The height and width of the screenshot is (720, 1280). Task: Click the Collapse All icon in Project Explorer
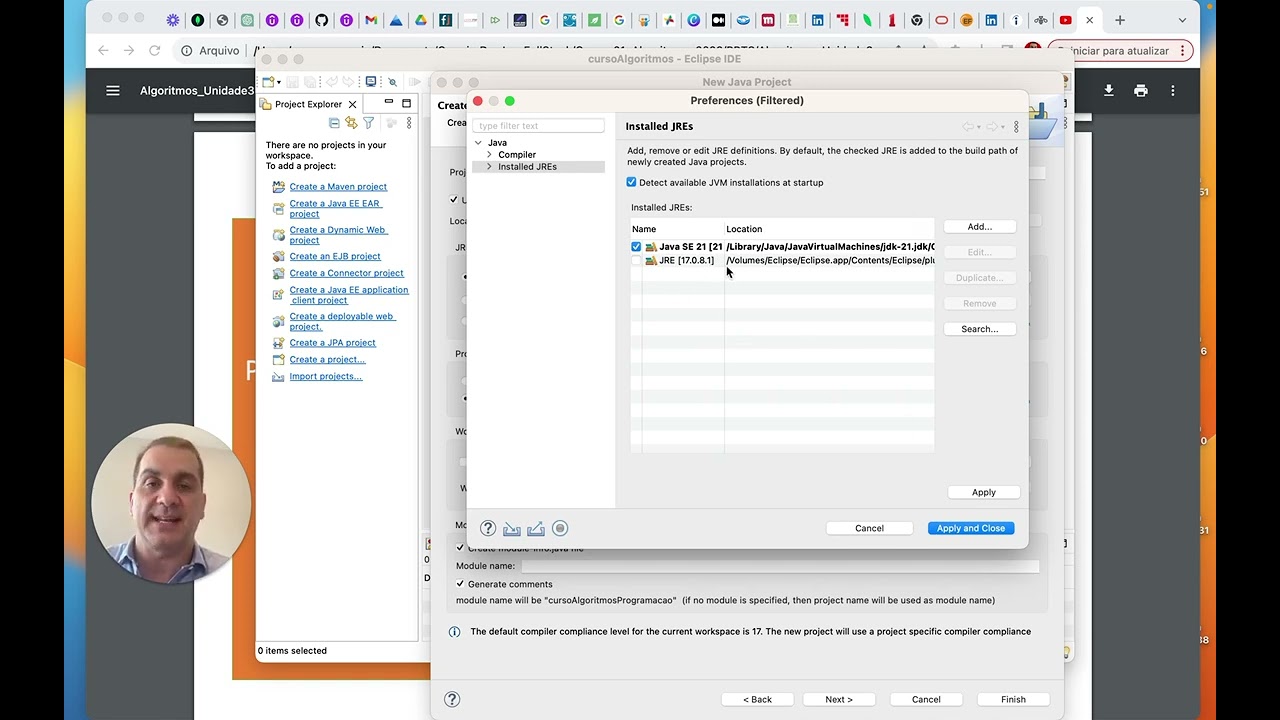pyautogui.click(x=334, y=123)
